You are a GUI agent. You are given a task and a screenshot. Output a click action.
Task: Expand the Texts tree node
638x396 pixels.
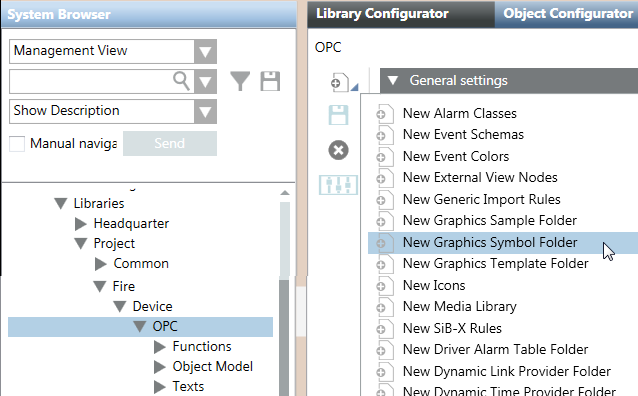click(x=160, y=387)
